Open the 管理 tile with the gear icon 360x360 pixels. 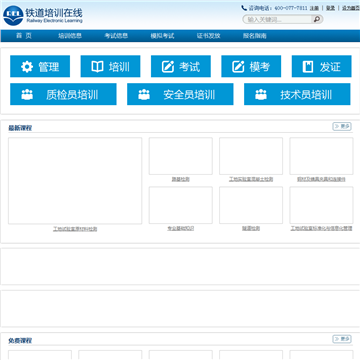40,66
